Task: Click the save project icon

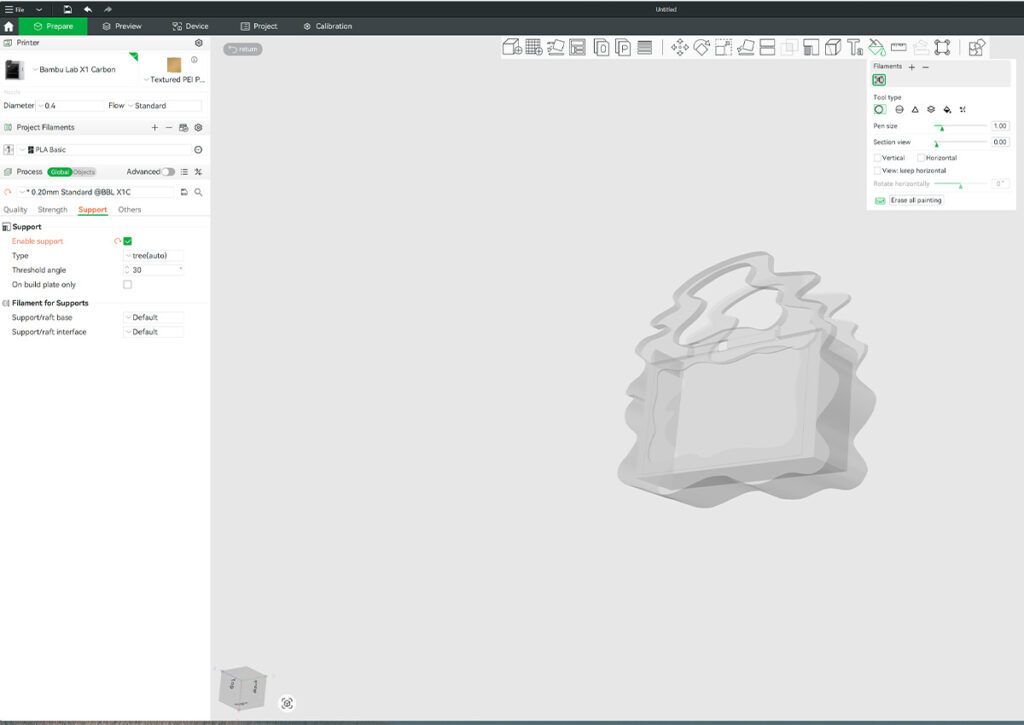Action: [67, 9]
